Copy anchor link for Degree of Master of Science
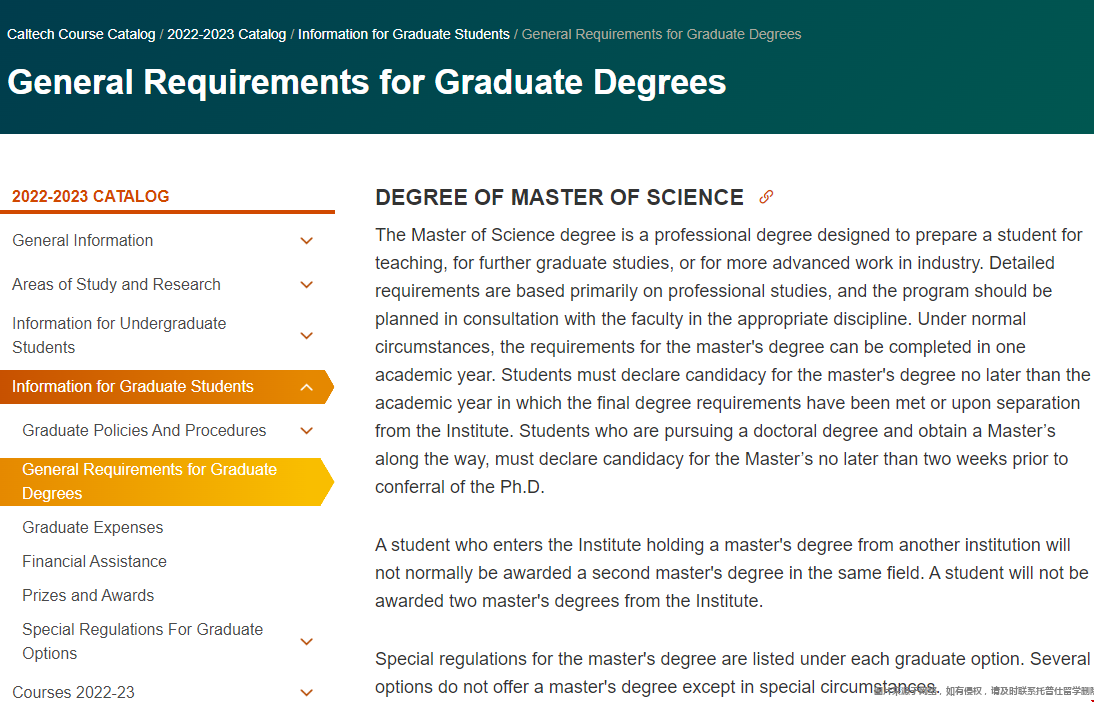The image size is (1094, 702). (x=766, y=197)
